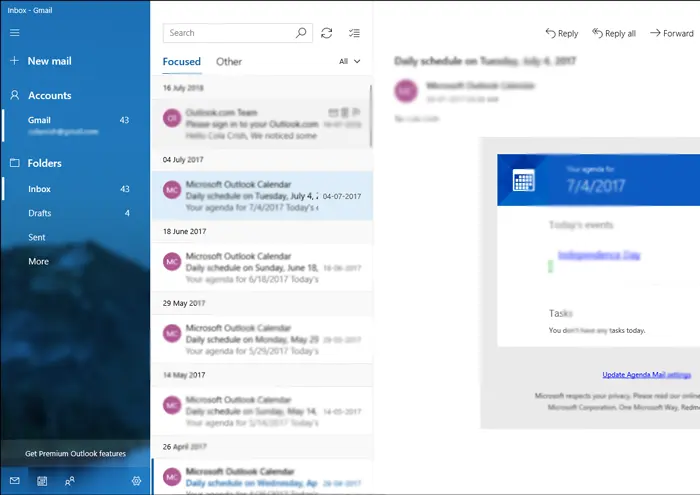
Task: Expand the All filter dropdown
Action: (x=349, y=62)
